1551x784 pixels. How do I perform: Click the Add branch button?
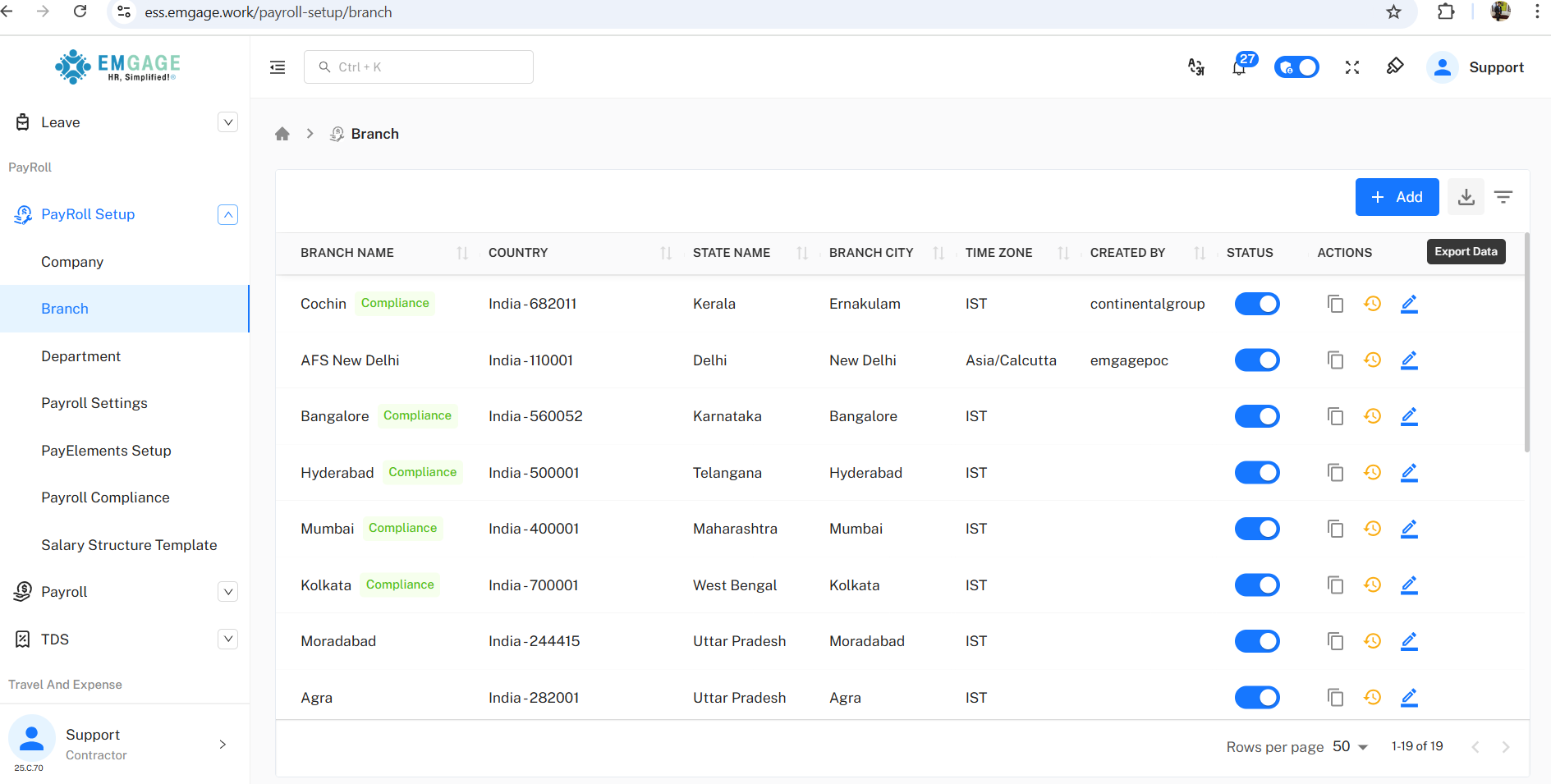(x=1397, y=197)
